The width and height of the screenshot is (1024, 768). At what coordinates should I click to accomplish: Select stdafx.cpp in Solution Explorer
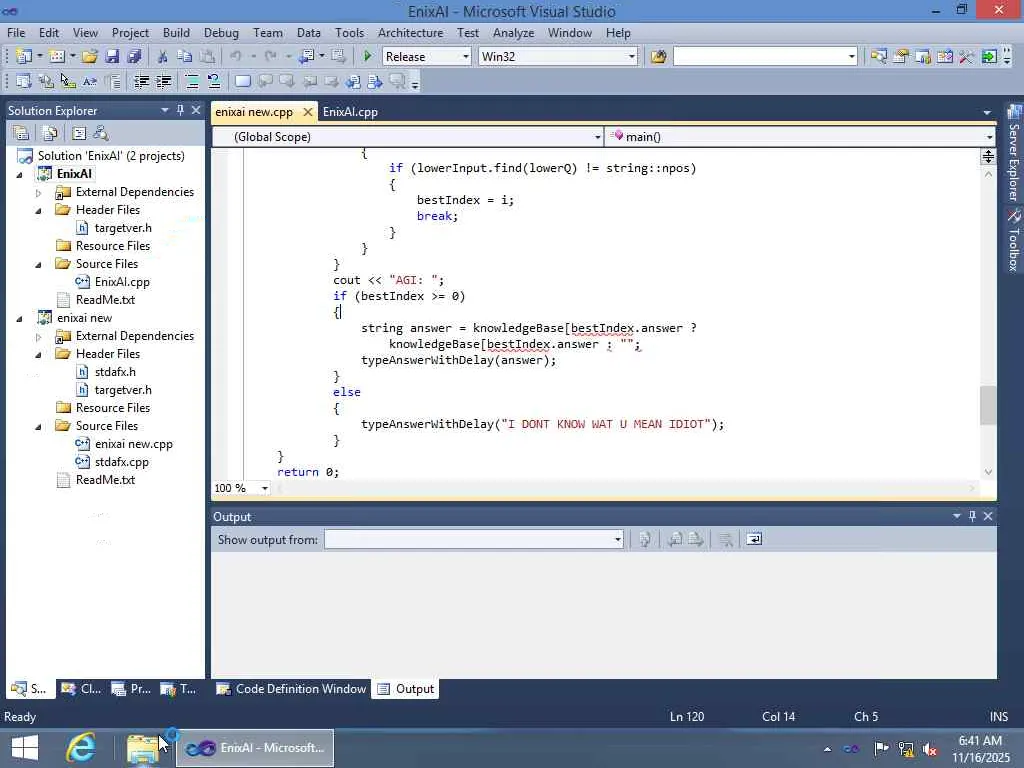point(121,462)
